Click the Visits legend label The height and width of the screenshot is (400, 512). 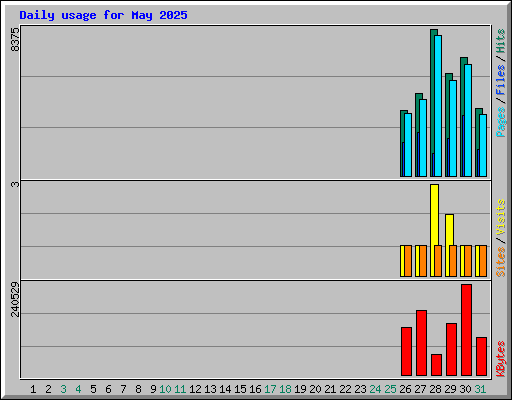coord(500,217)
